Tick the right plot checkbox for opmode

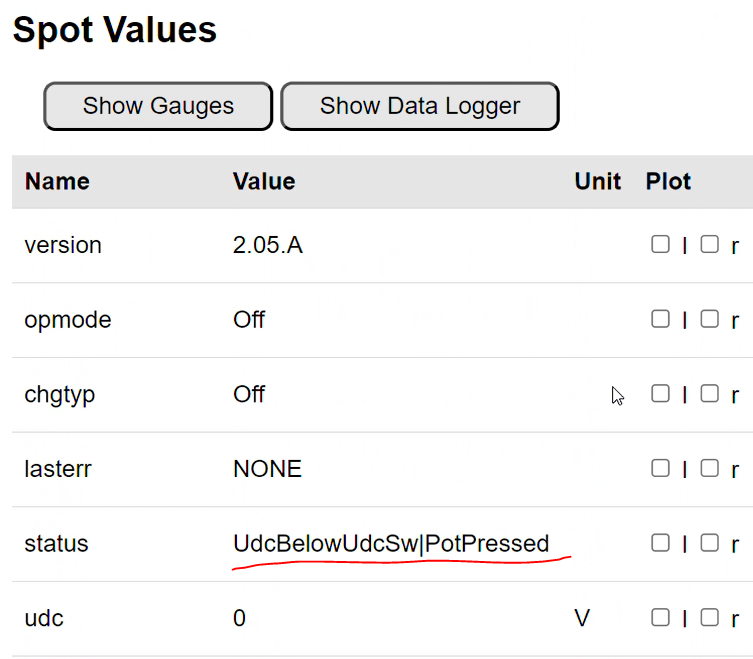point(709,319)
